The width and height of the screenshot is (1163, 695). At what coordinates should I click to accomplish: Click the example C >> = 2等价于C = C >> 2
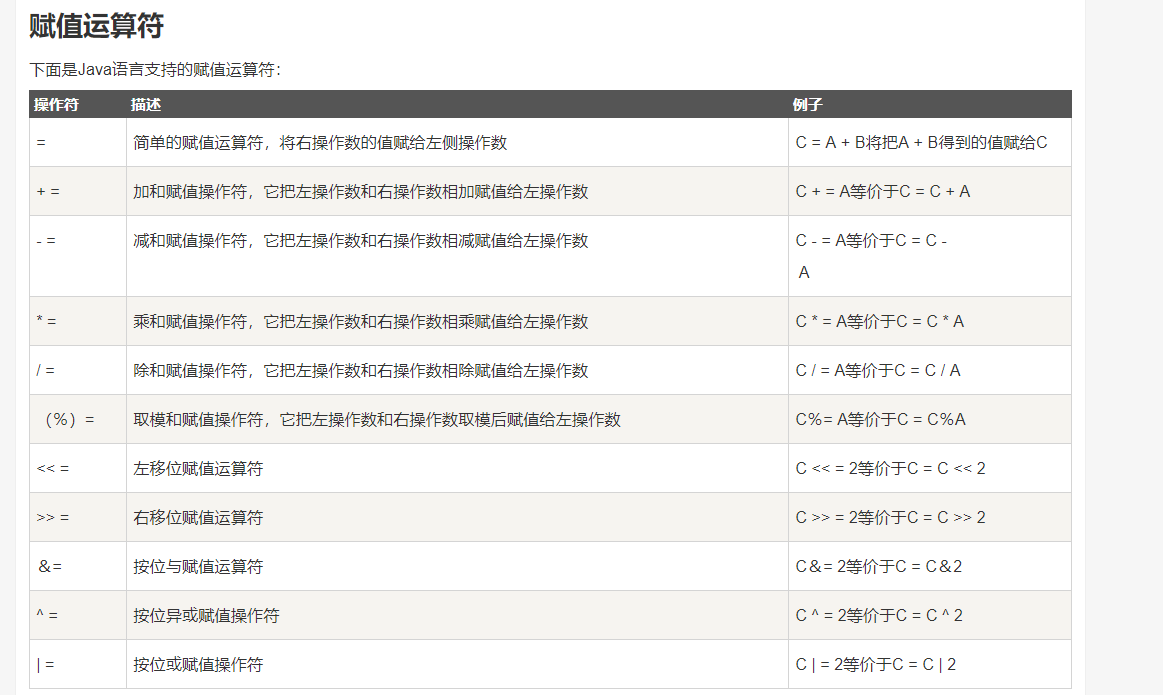[890, 518]
